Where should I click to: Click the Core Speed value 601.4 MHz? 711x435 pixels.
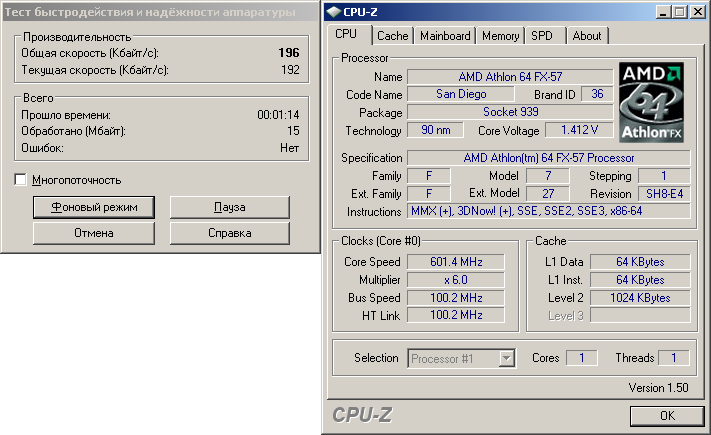click(x=456, y=262)
